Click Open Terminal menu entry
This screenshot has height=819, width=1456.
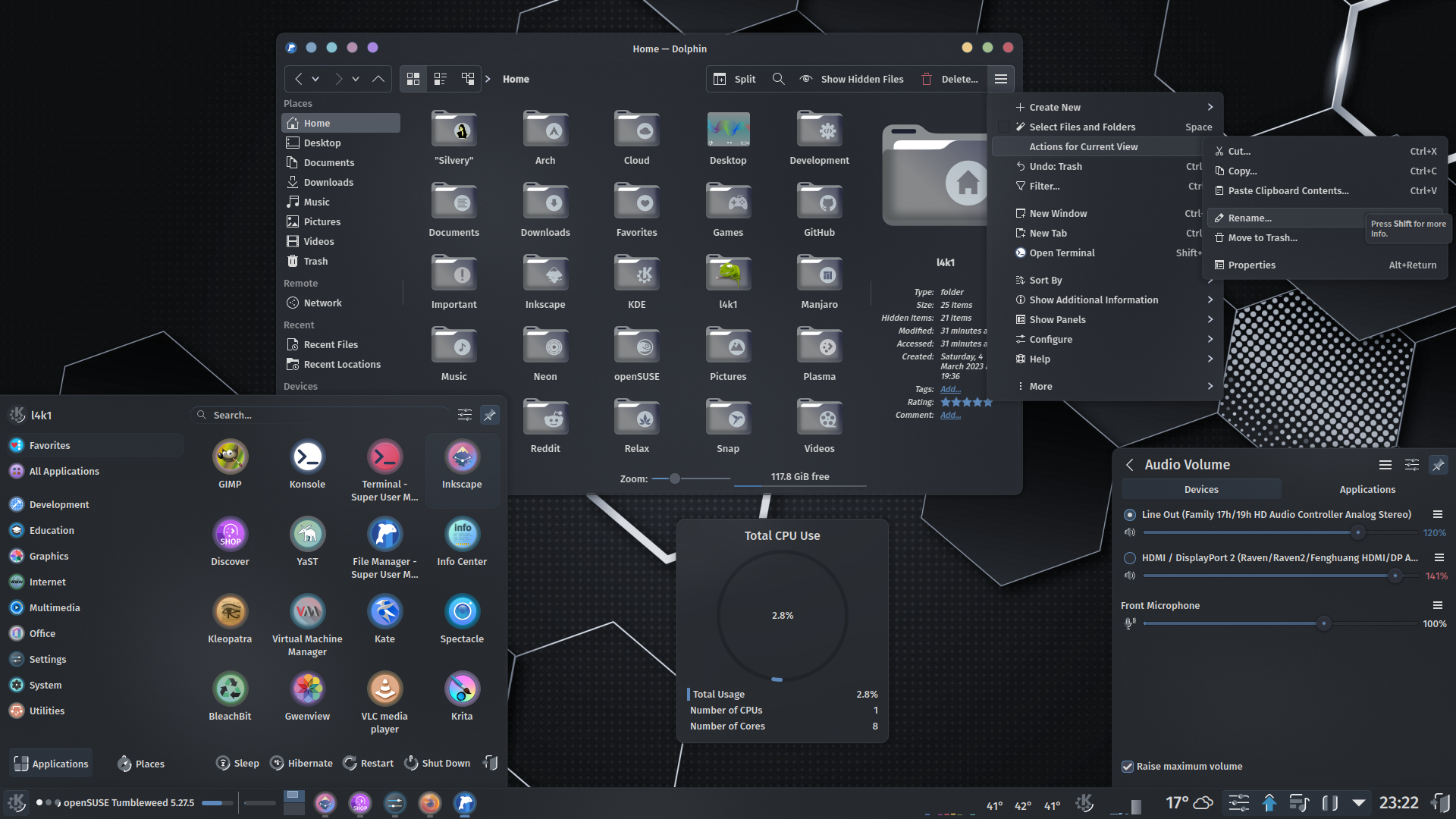click(1097, 253)
